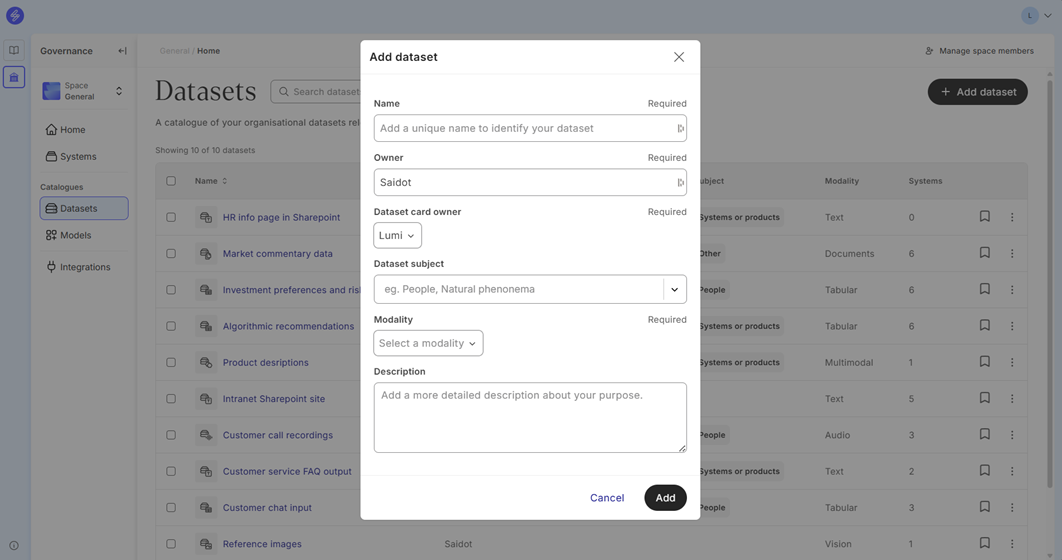
Task: Click the info icon at bottom left
Action: 14,546
